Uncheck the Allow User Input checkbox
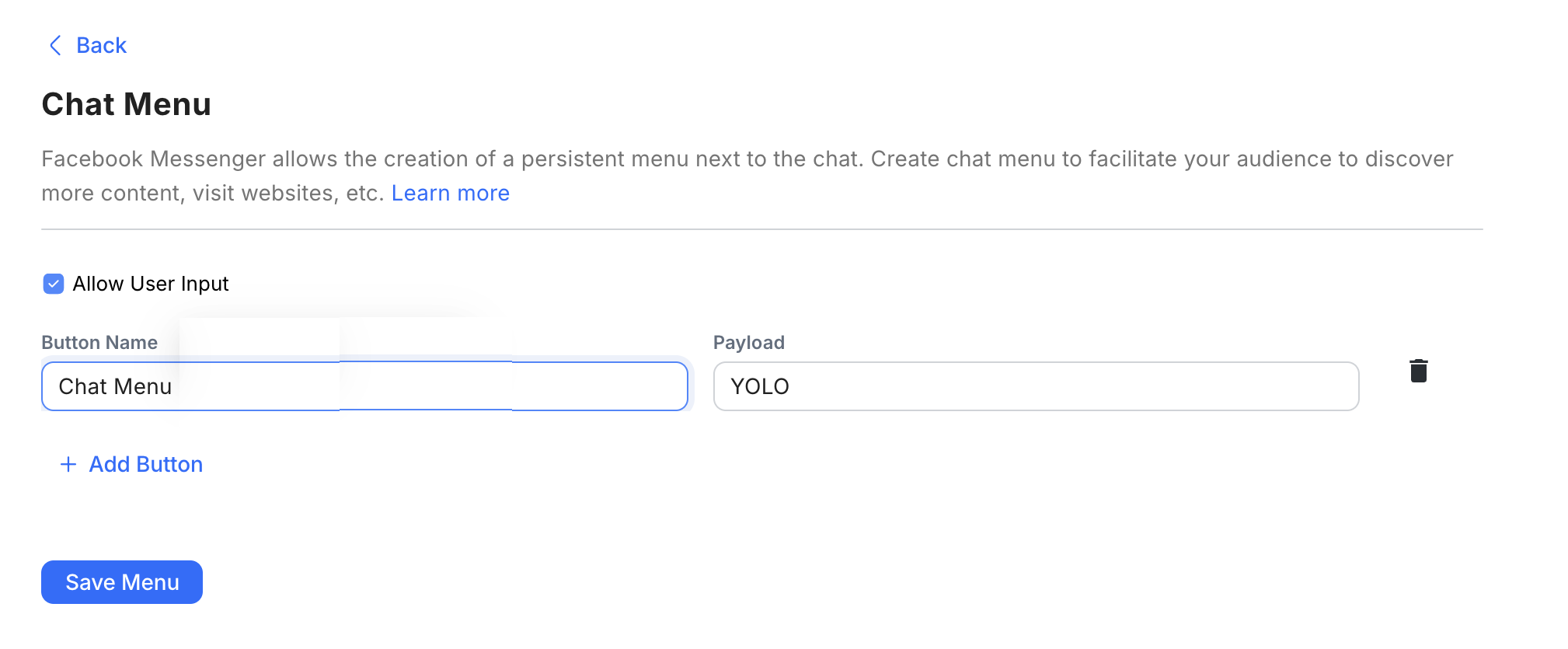The image size is (1568, 649). pos(54,284)
